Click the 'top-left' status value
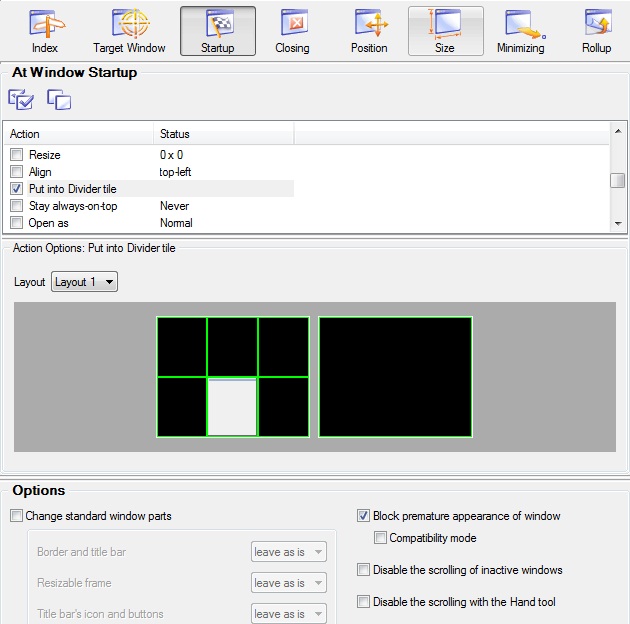 click(x=175, y=172)
